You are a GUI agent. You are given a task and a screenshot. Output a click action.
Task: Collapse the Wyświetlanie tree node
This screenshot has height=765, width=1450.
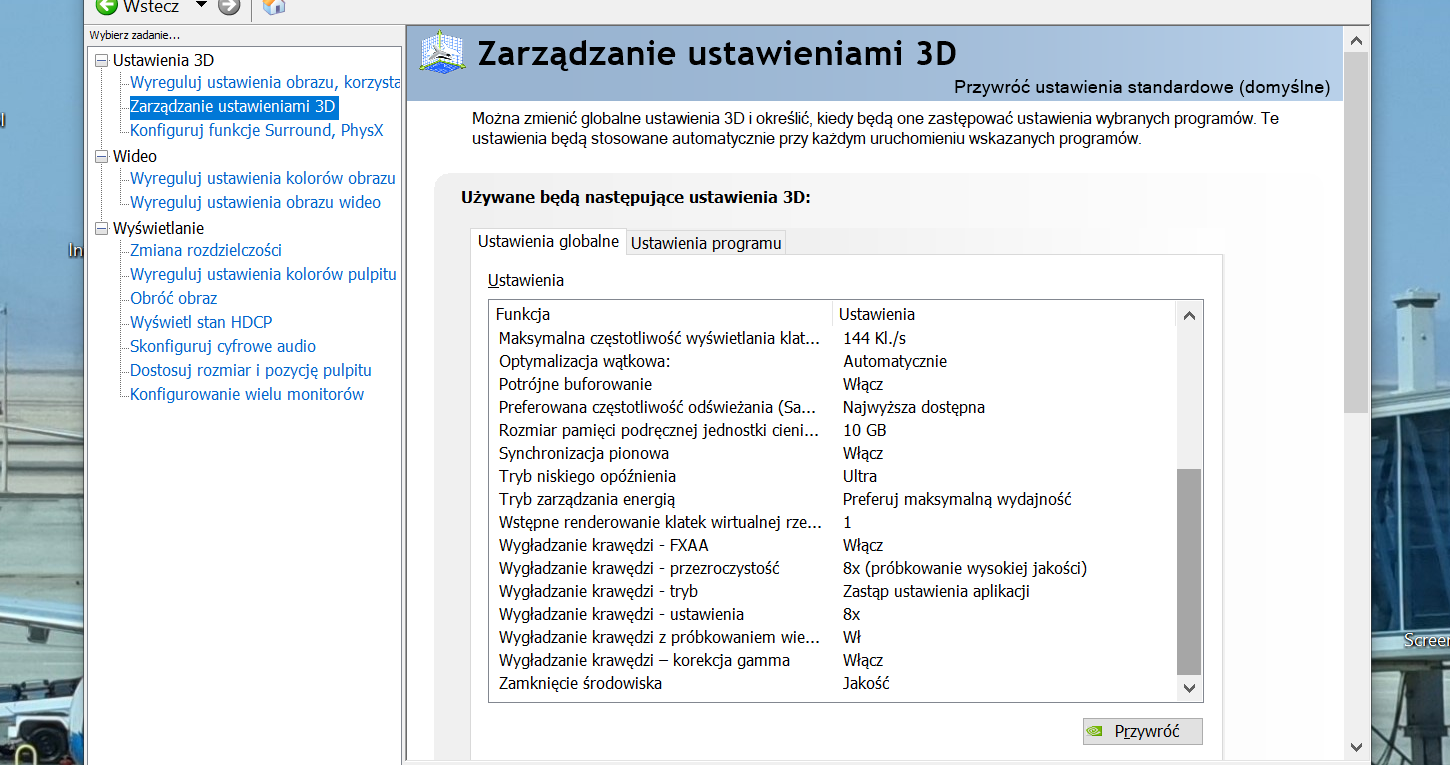pos(101,228)
